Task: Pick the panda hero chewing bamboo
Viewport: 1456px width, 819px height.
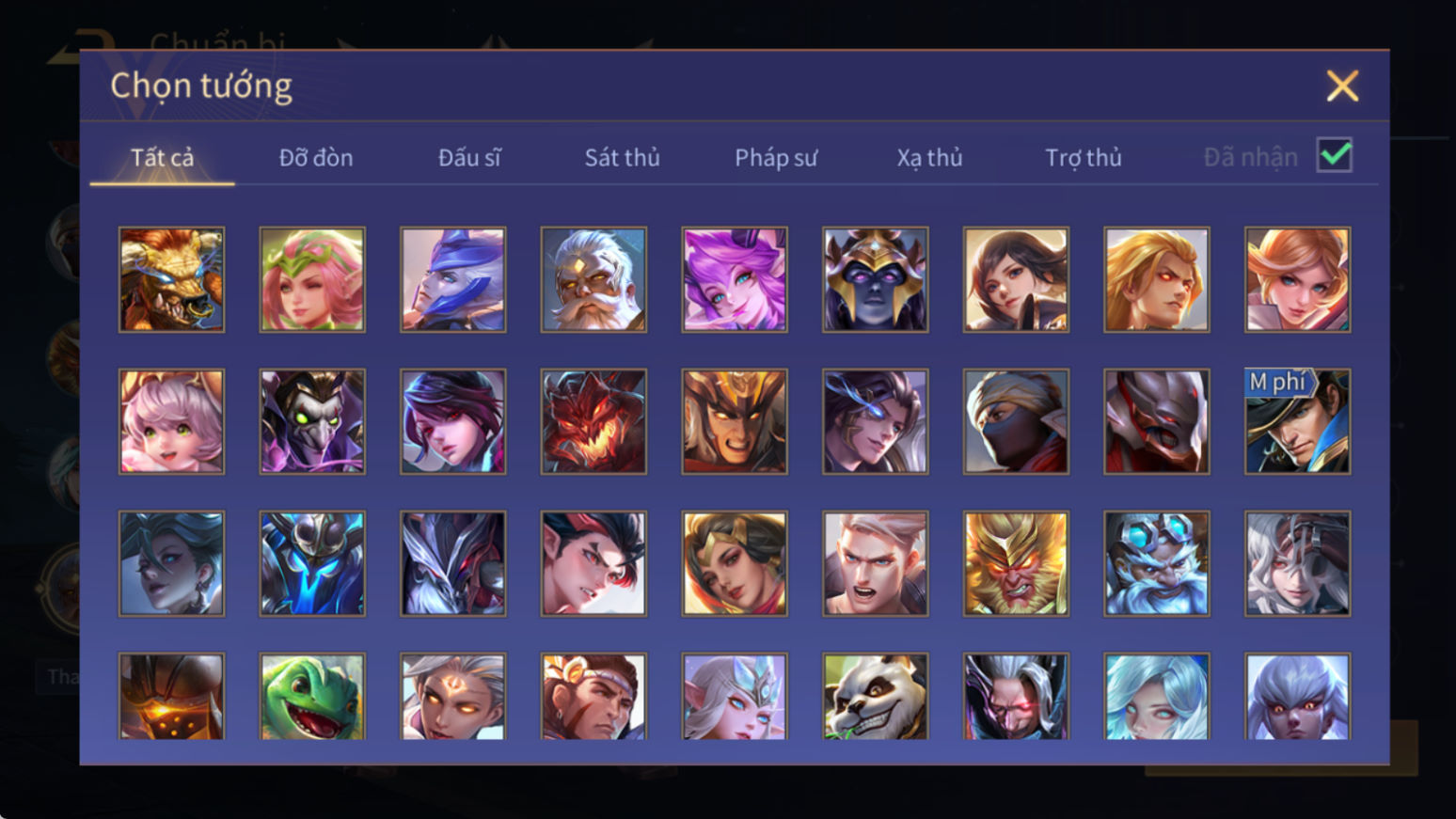Action: [875, 697]
